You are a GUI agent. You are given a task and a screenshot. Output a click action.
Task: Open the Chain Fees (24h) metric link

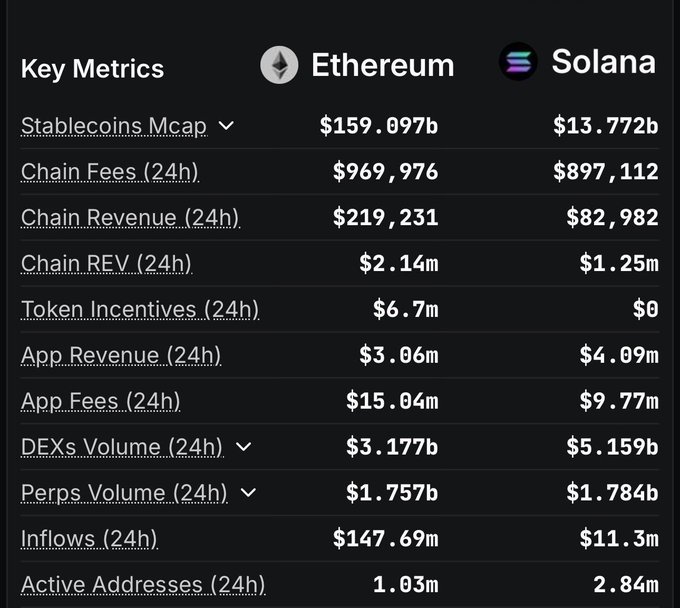pyautogui.click(x=109, y=172)
